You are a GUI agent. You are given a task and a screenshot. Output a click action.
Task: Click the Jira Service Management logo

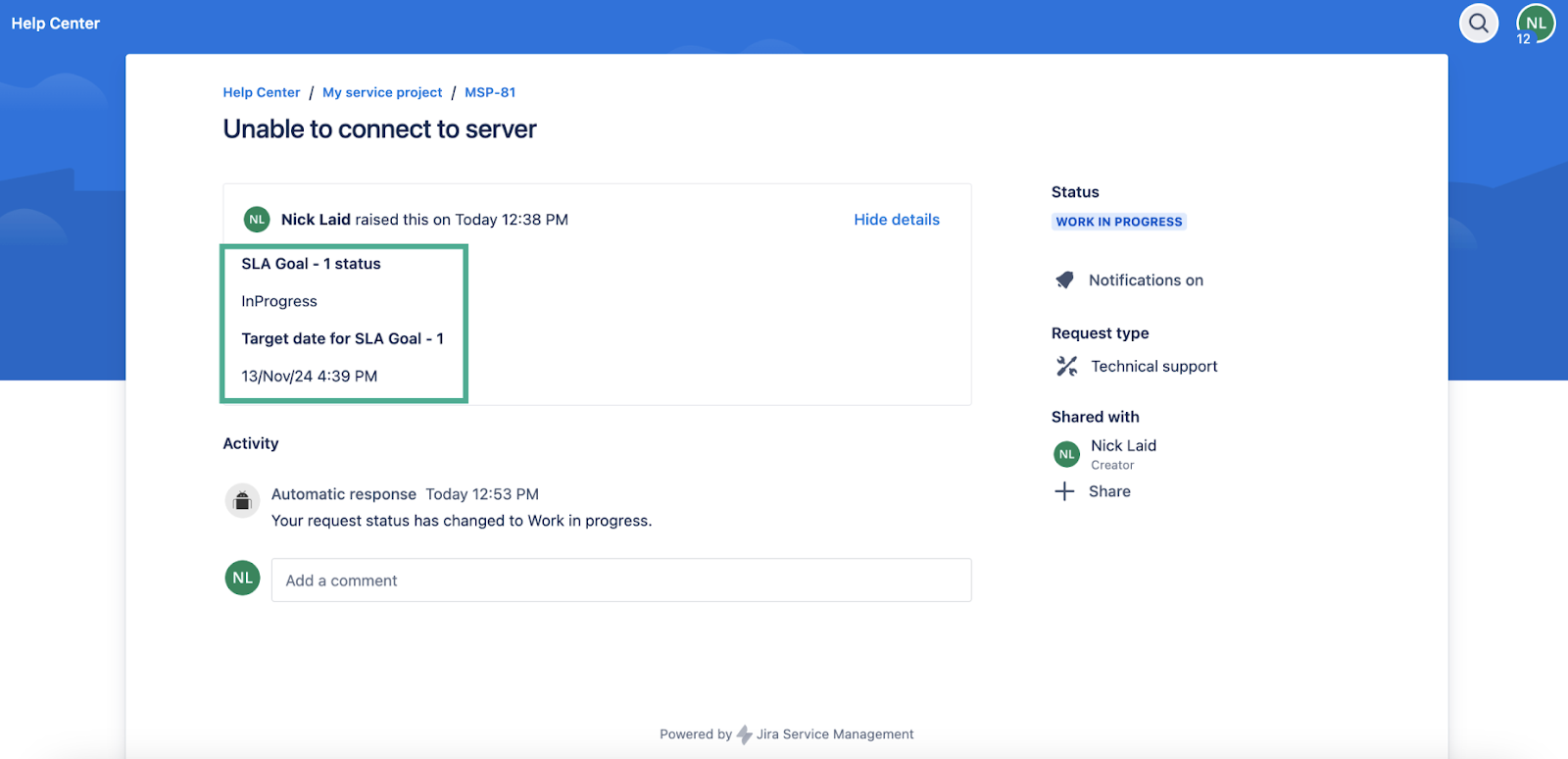(745, 734)
